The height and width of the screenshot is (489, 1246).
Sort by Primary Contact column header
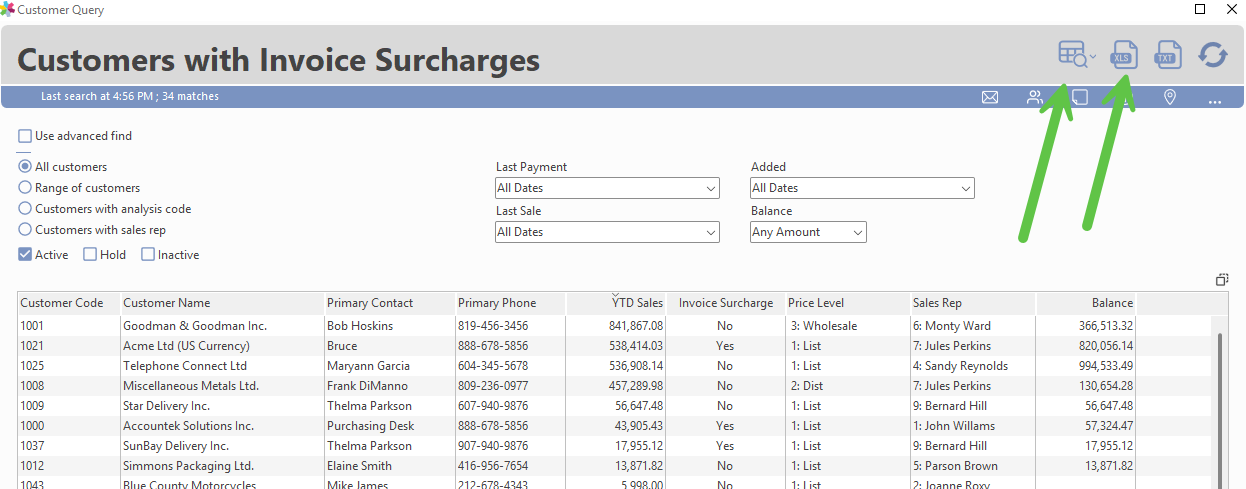[389, 303]
